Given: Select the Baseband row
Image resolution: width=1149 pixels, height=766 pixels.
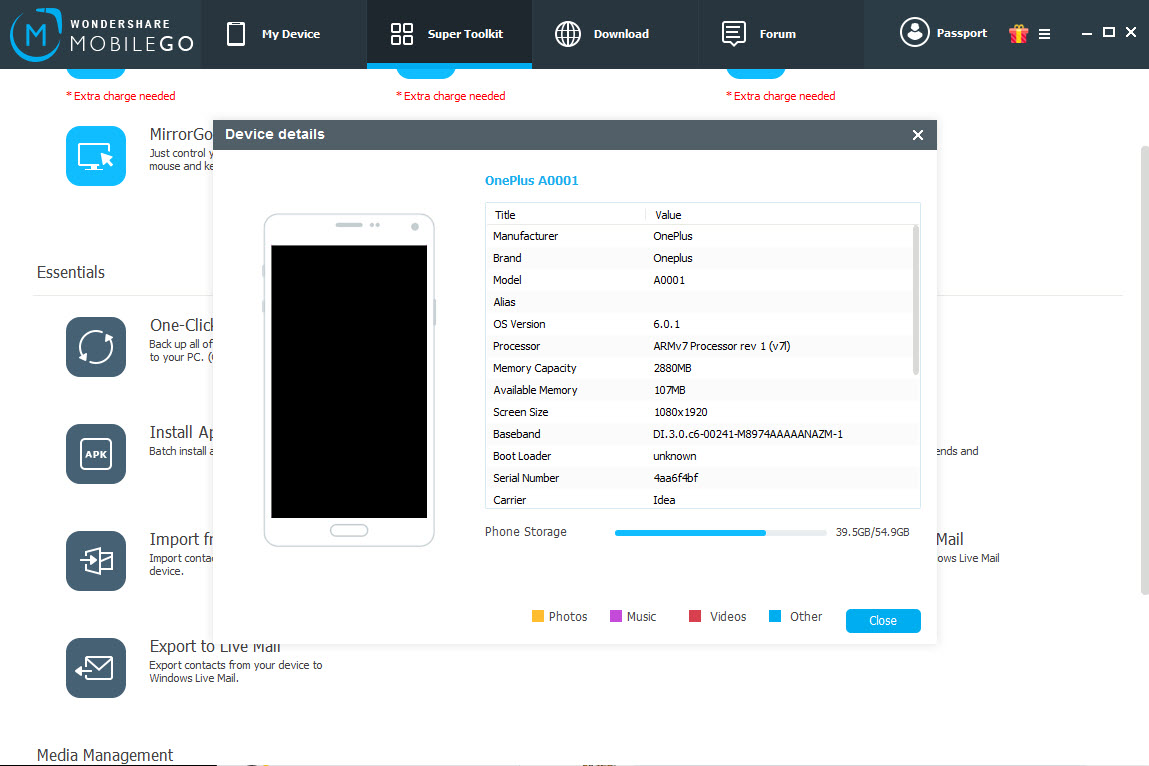Looking at the screenshot, I should coord(700,434).
